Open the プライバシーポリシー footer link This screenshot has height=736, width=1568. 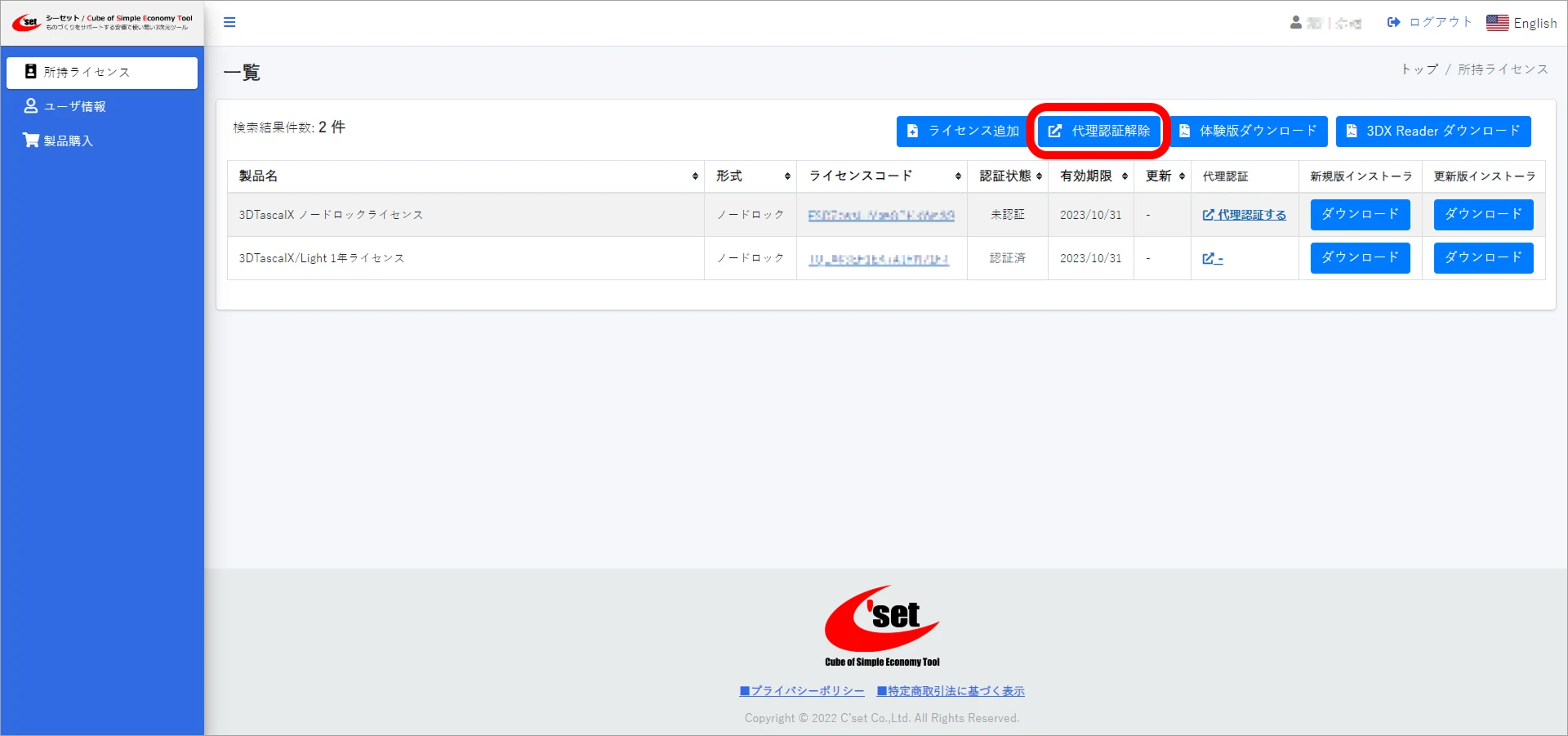802,691
